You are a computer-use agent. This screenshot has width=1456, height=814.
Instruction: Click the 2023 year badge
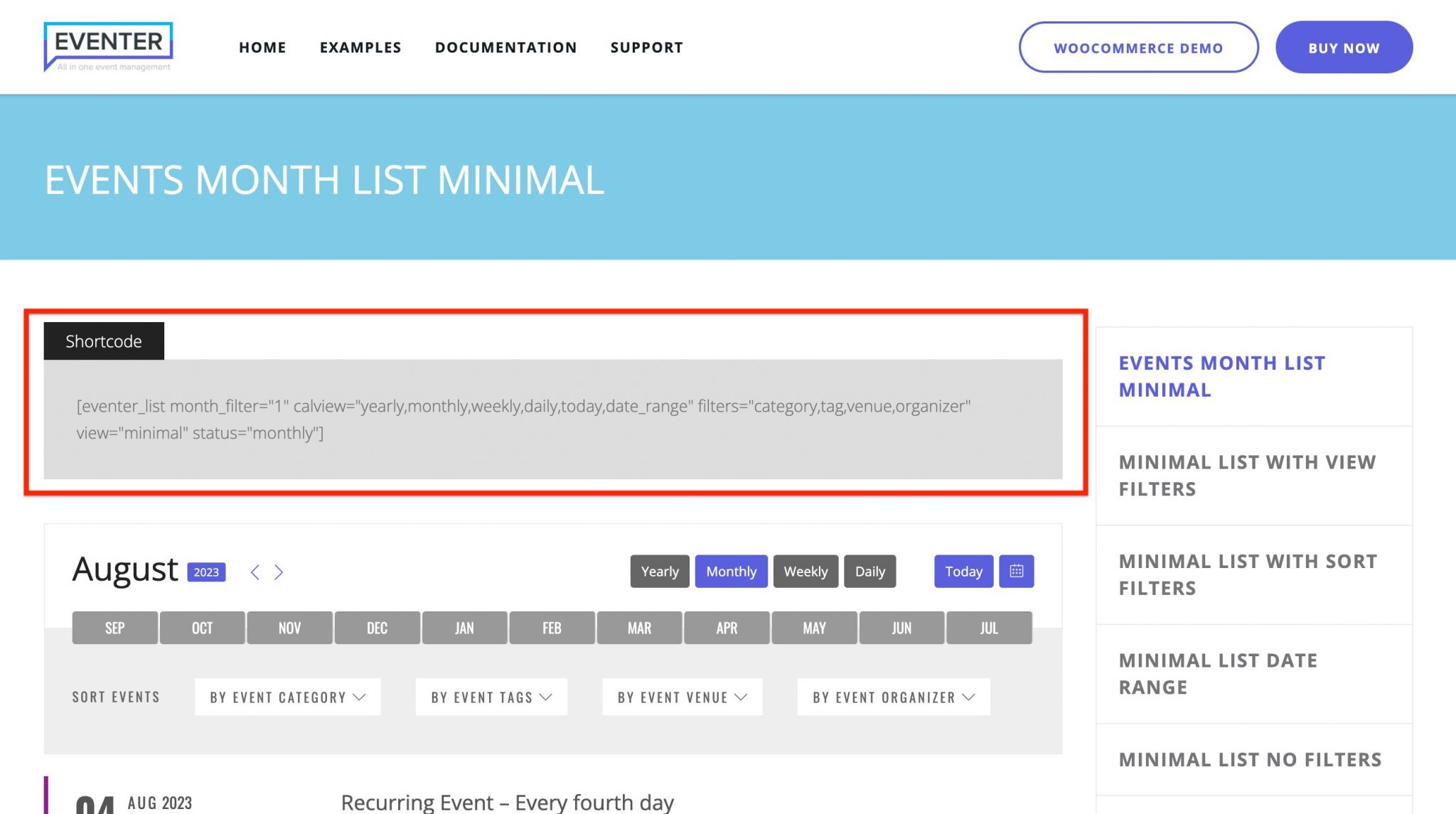point(206,572)
